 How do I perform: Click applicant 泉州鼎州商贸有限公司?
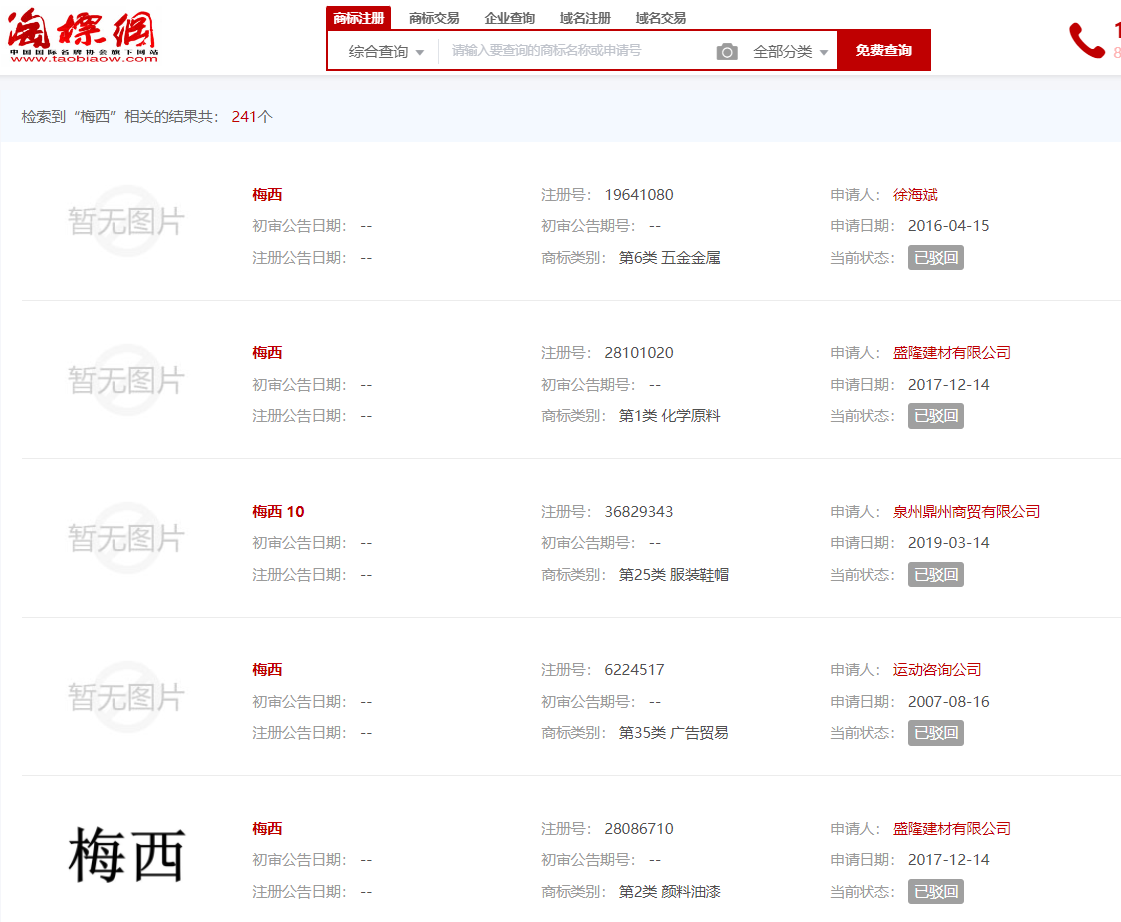point(966,512)
